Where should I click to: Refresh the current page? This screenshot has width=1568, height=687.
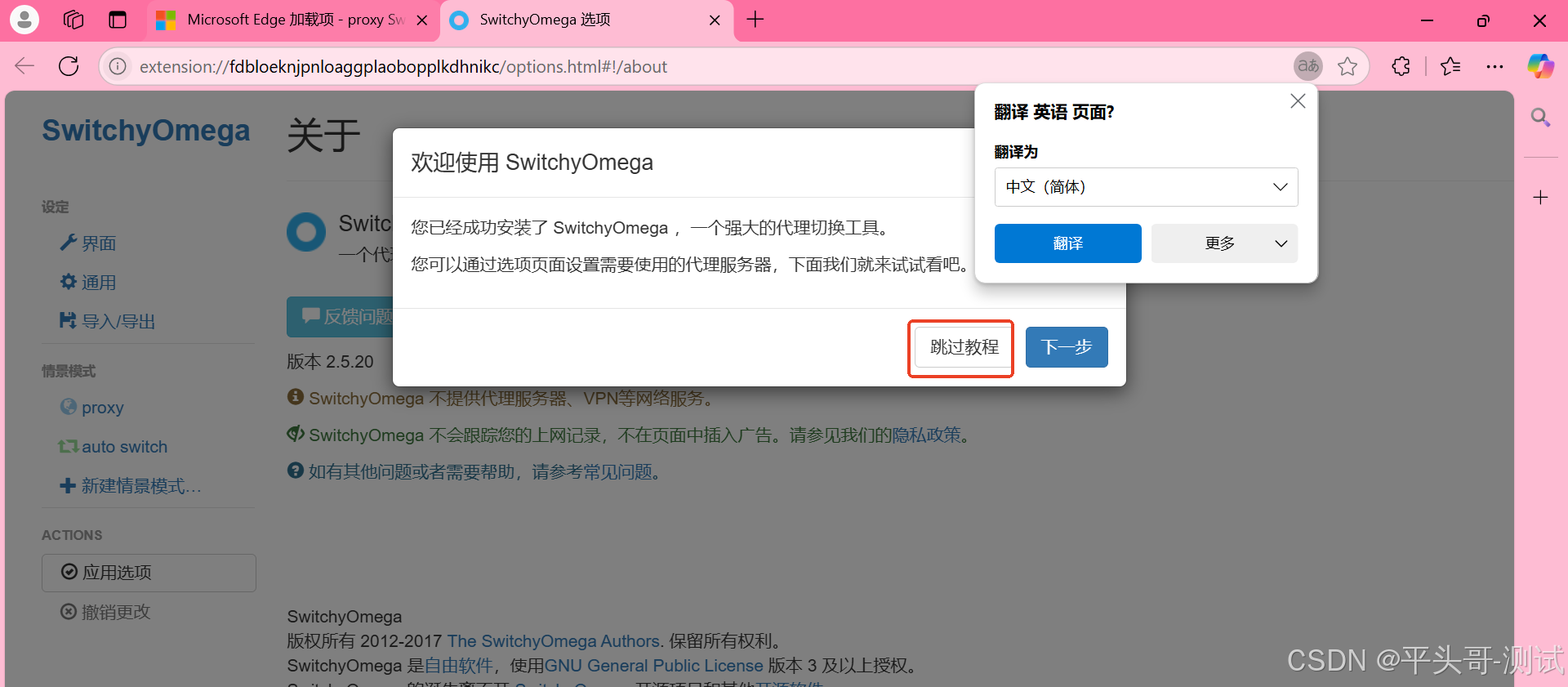pos(69,66)
